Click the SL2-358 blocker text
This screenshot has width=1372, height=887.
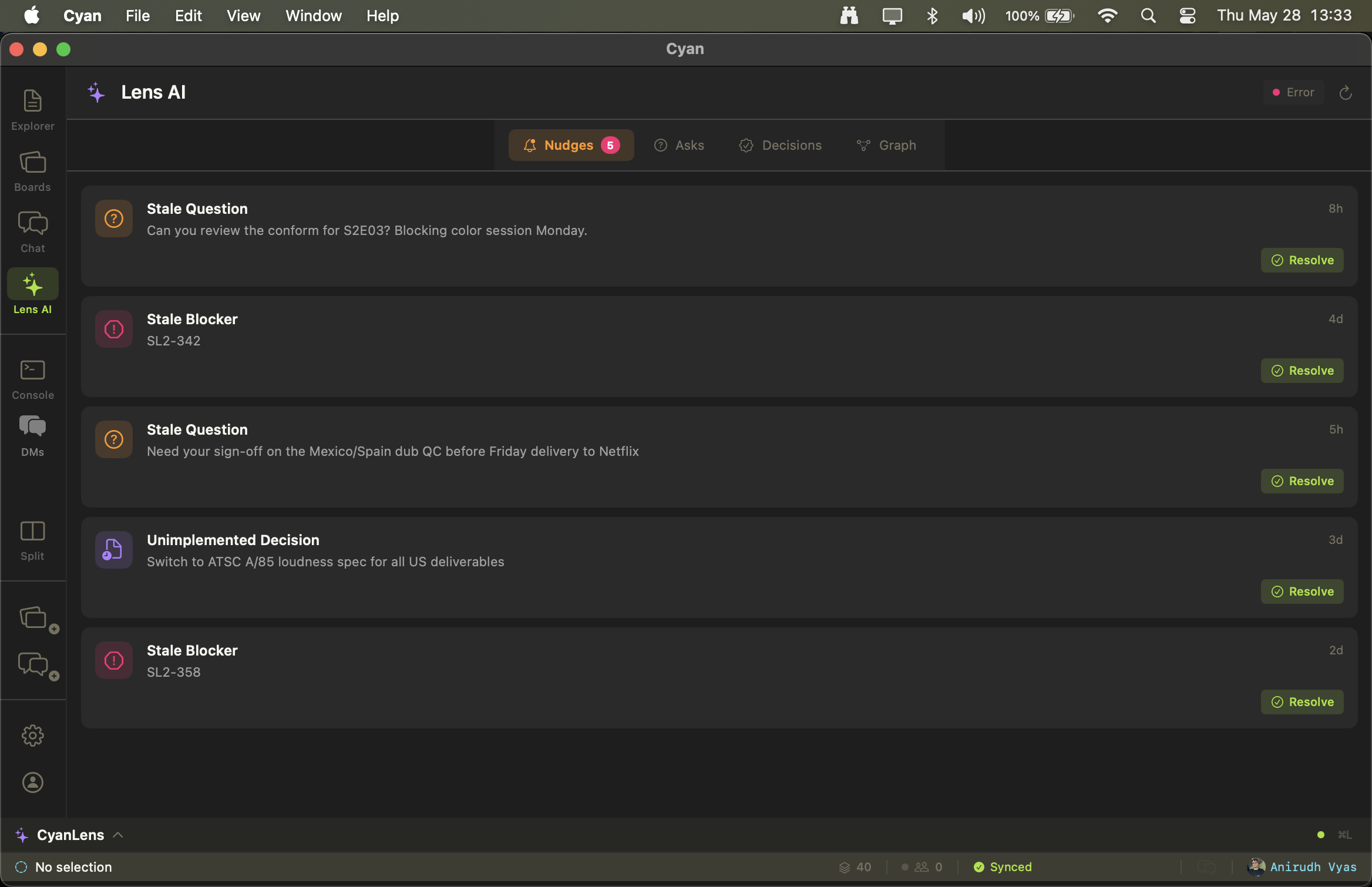pyautogui.click(x=174, y=672)
